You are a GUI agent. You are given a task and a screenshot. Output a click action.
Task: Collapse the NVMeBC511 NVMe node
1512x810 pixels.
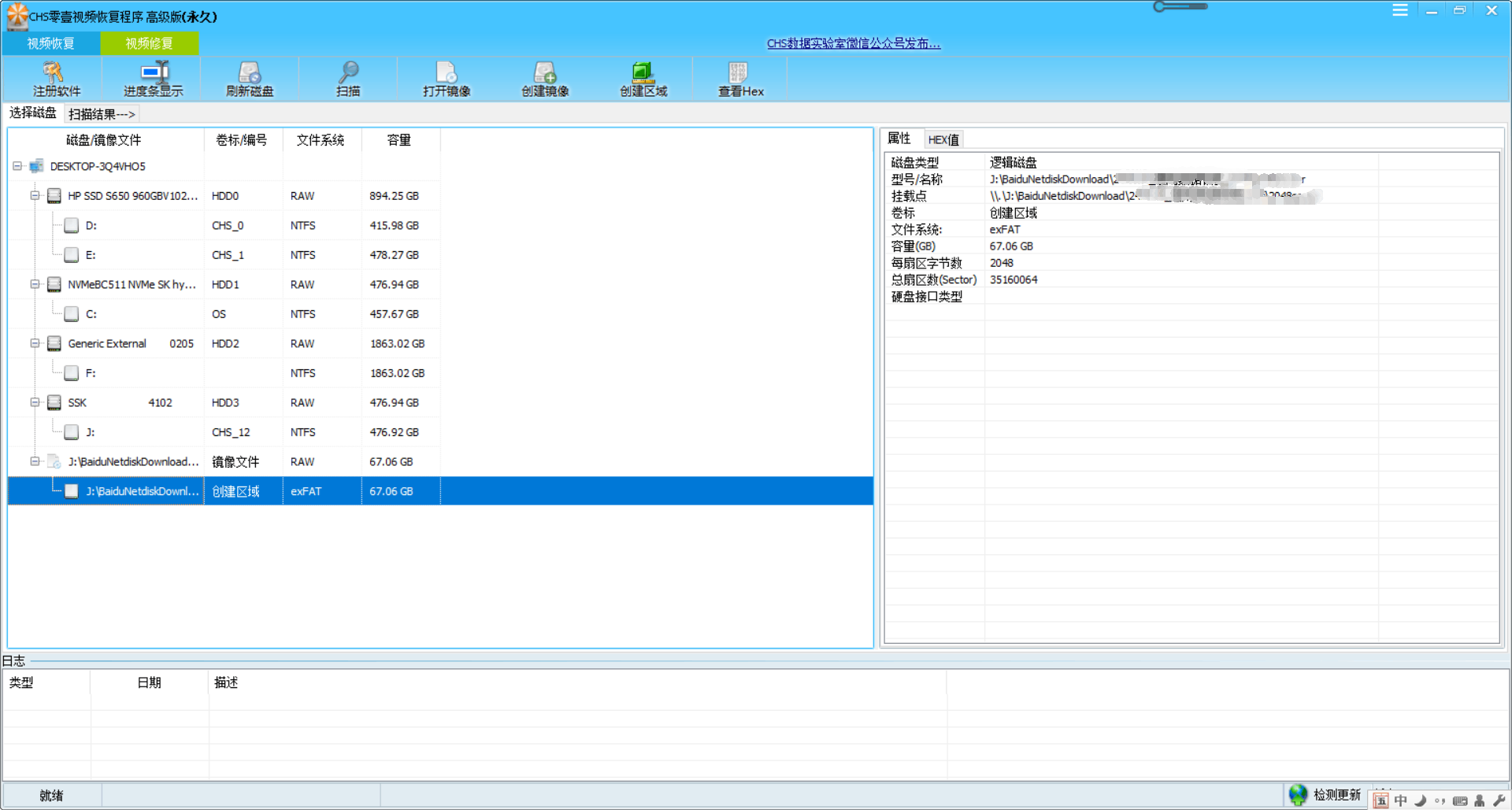35,284
